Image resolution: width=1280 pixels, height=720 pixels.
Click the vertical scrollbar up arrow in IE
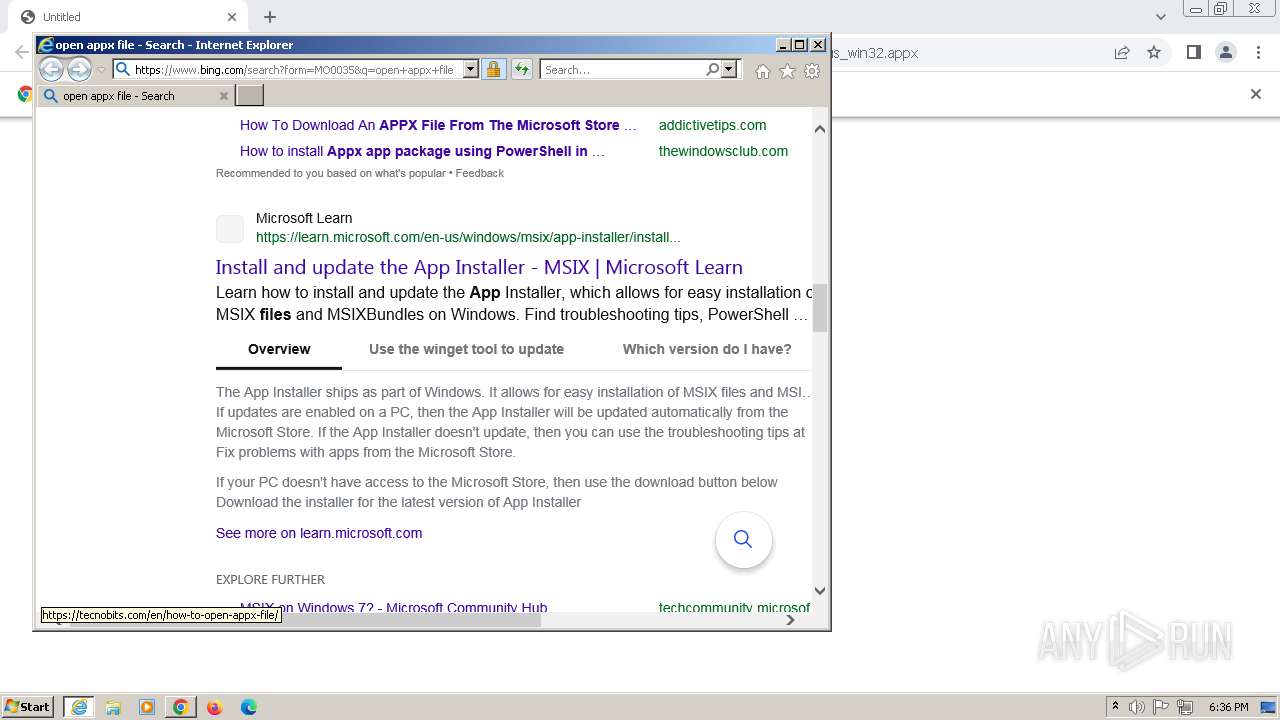click(x=820, y=129)
